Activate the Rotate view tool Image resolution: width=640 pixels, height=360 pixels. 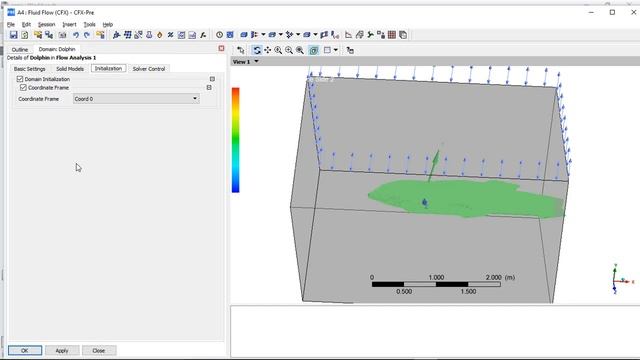click(x=257, y=50)
